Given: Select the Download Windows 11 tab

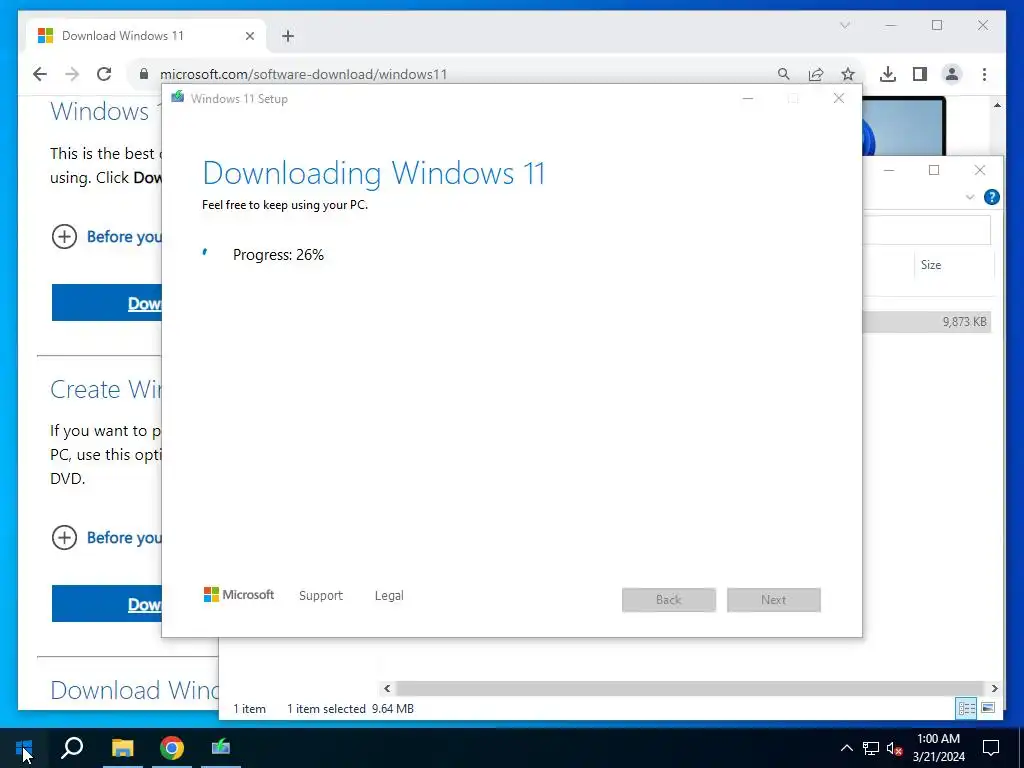Looking at the screenshot, I should click(146, 36).
